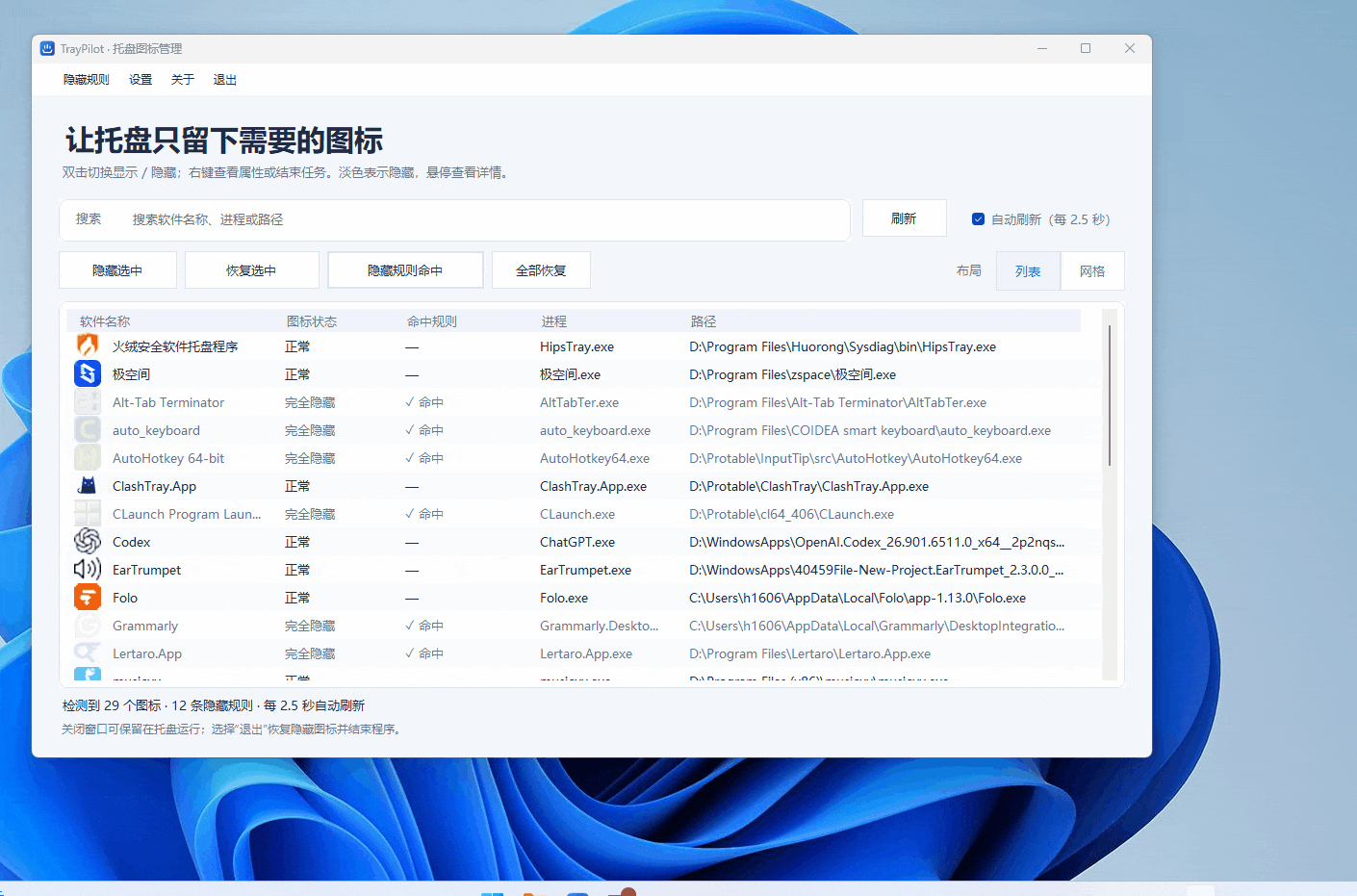Viewport: 1357px width, 896px height.
Task: Click the ClashTray.App cat icon
Action: [x=88, y=485]
